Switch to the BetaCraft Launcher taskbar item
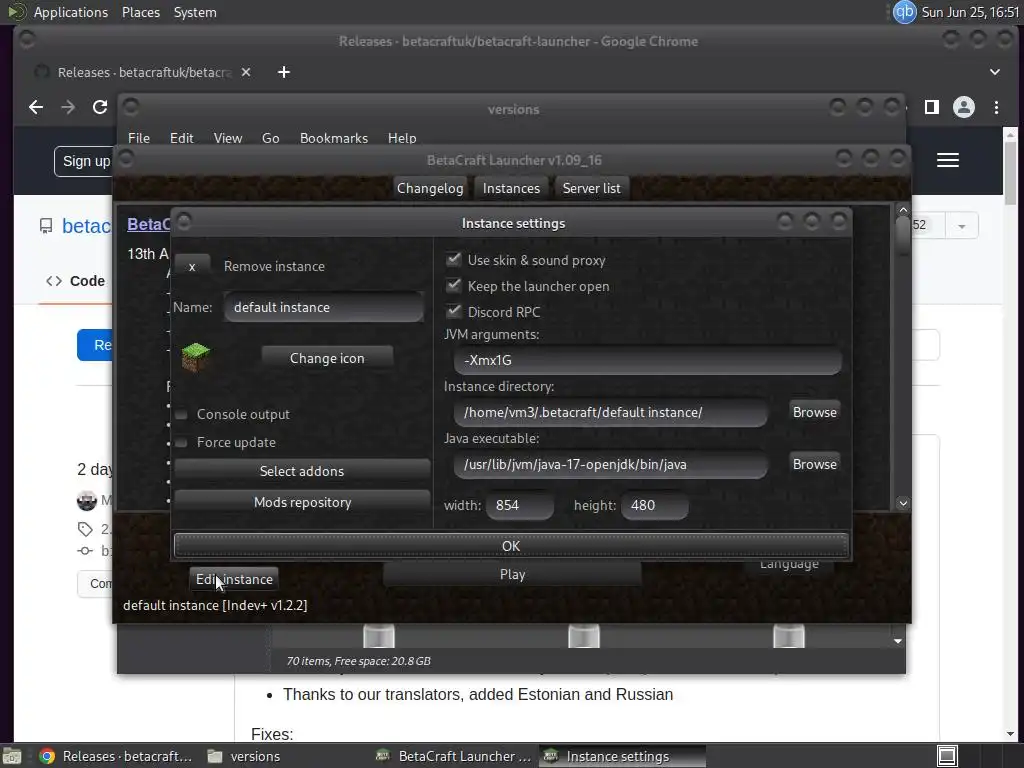 455,756
